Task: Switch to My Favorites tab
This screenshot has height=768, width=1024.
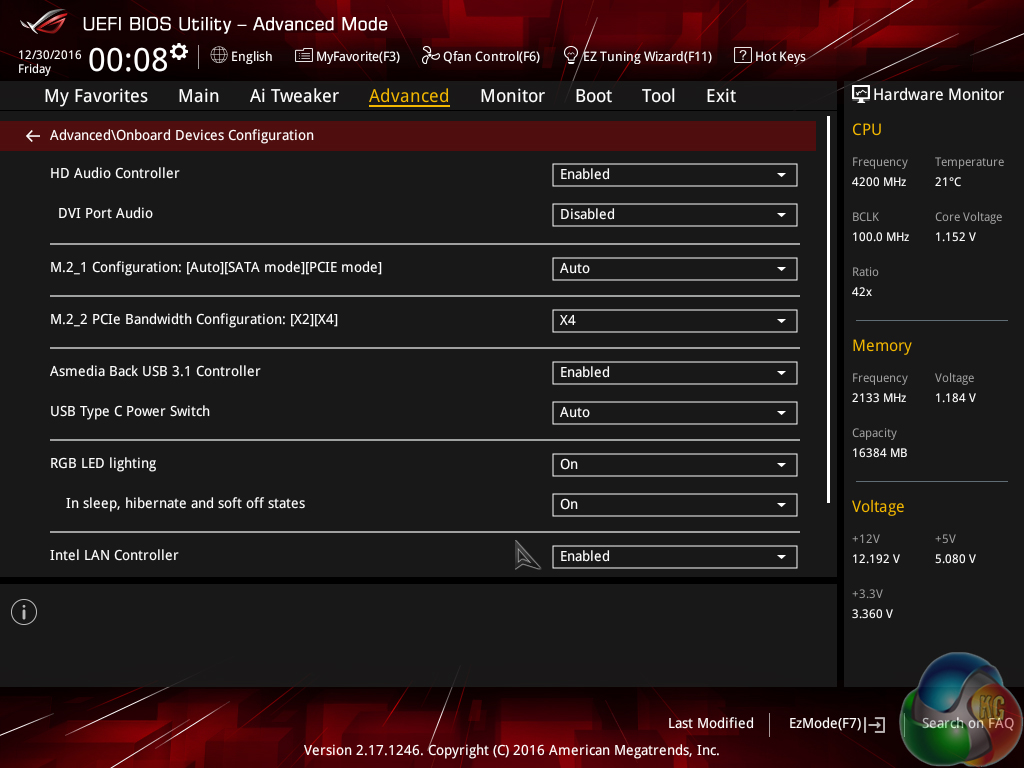Action: click(x=96, y=96)
